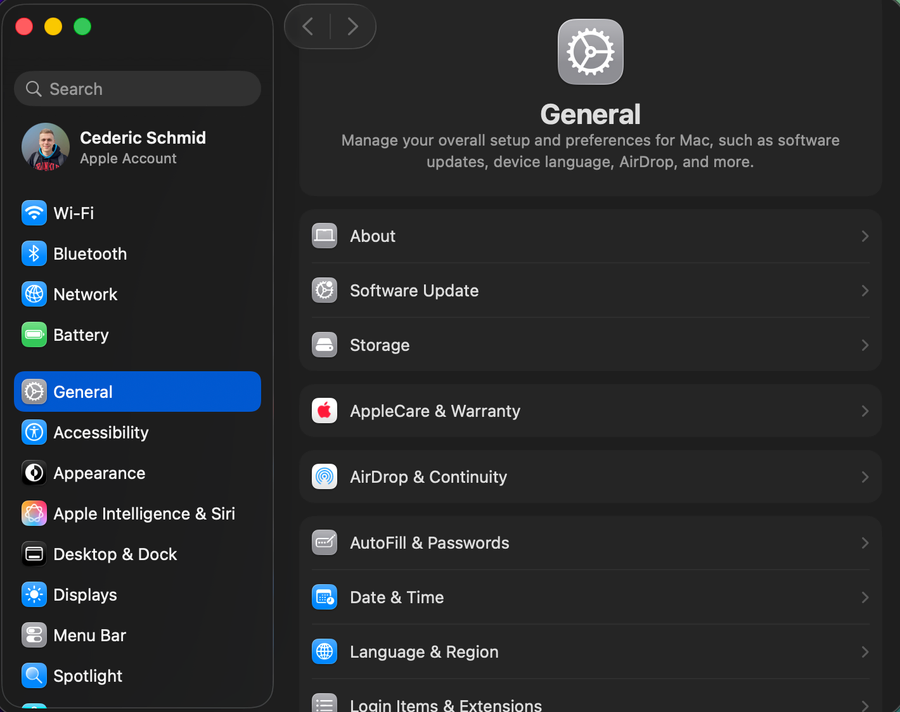This screenshot has height=712, width=900.
Task: Select the highlighted "General" label
Action: click(x=83, y=392)
